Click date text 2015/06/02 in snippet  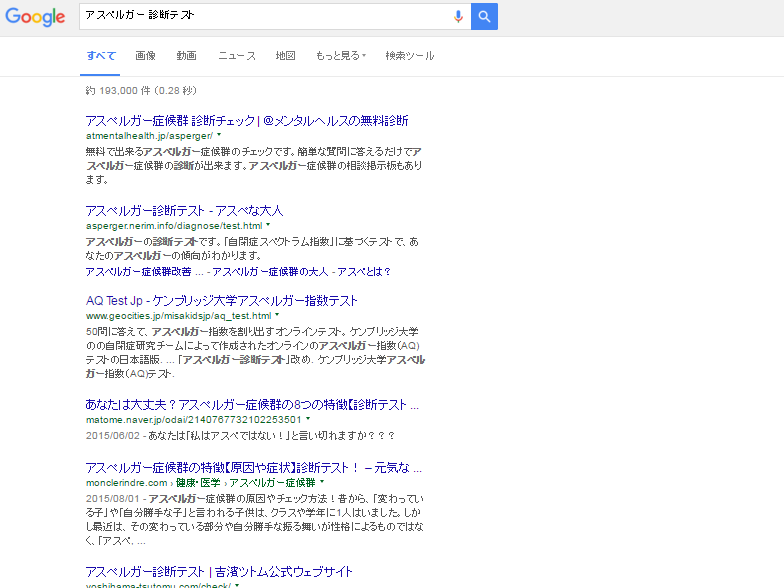pos(112,436)
